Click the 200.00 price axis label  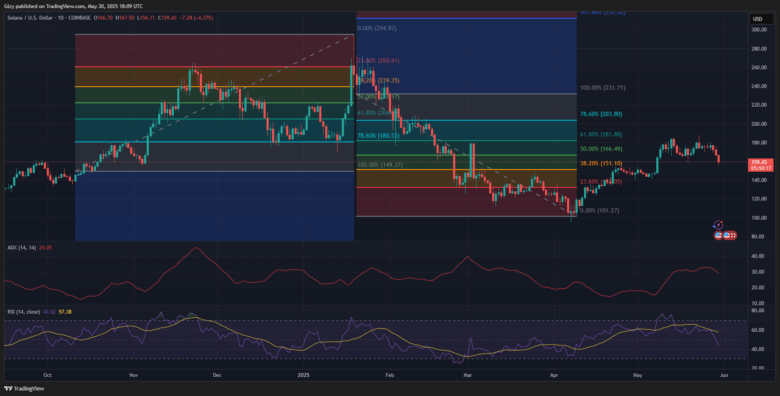tap(758, 124)
